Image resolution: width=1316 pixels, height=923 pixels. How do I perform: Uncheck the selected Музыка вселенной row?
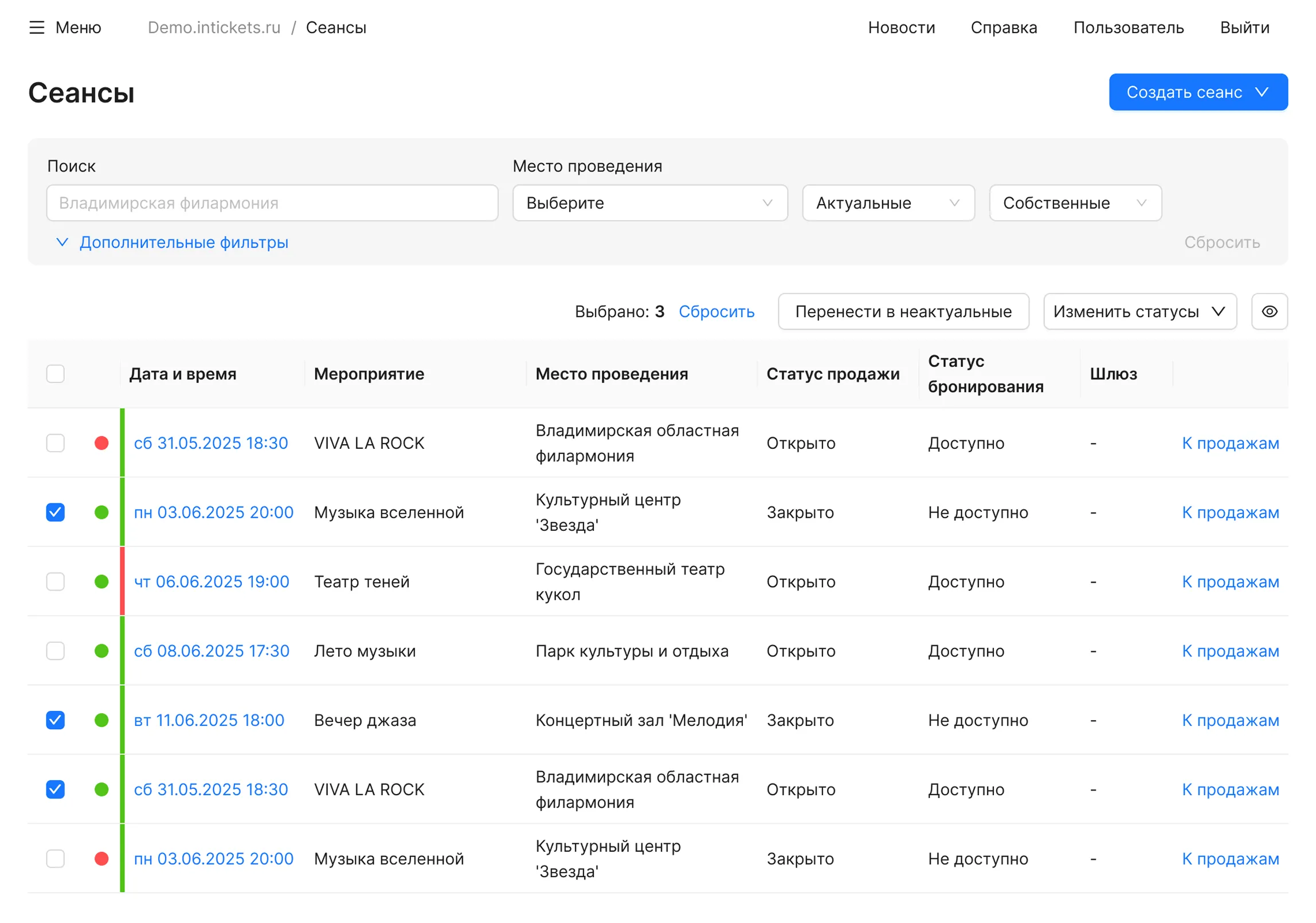pyautogui.click(x=55, y=512)
